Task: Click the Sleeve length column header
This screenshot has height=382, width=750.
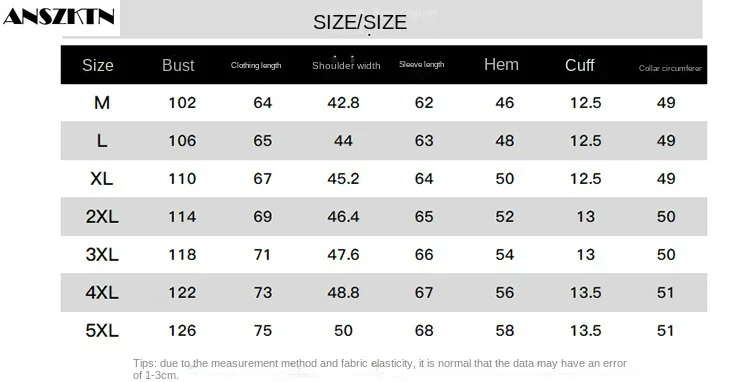Action: (x=421, y=65)
